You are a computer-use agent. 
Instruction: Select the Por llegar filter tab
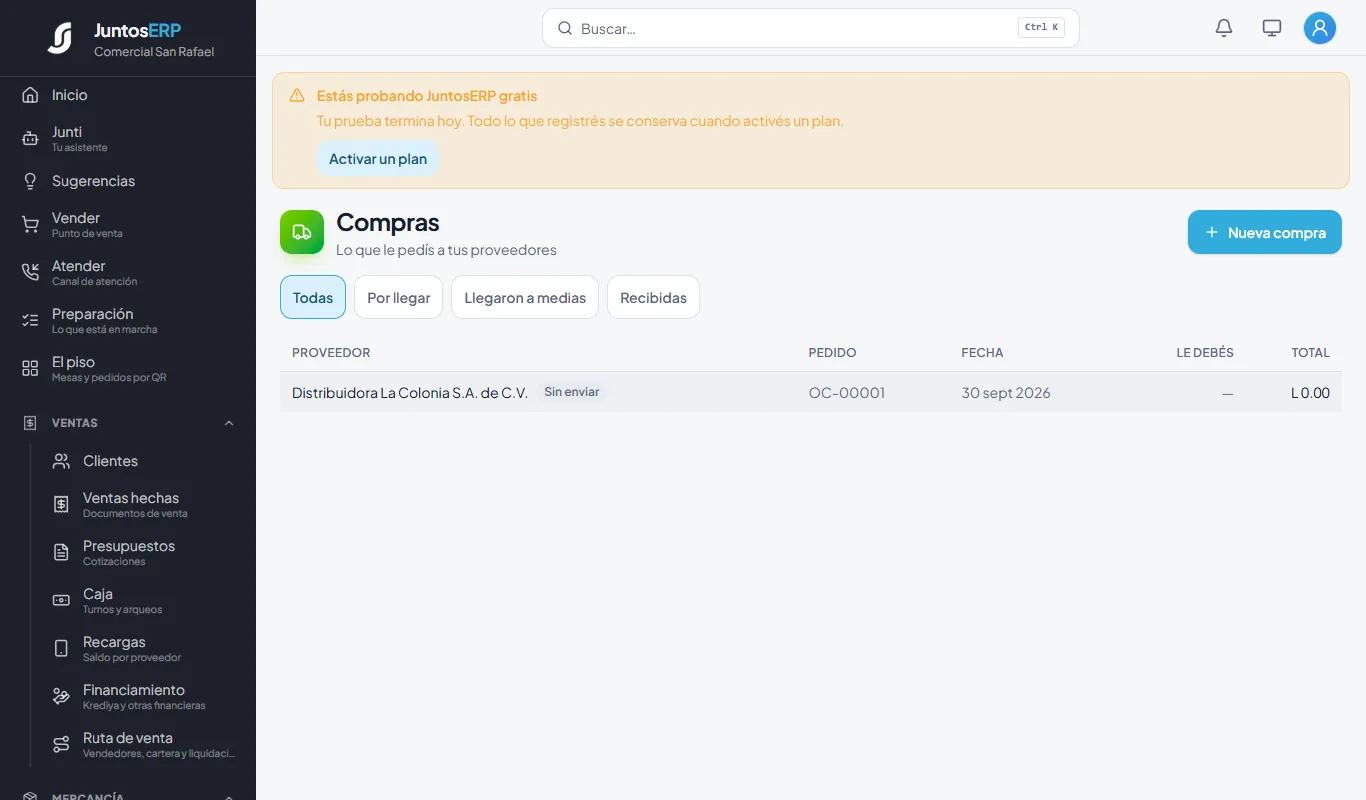coord(398,298)
